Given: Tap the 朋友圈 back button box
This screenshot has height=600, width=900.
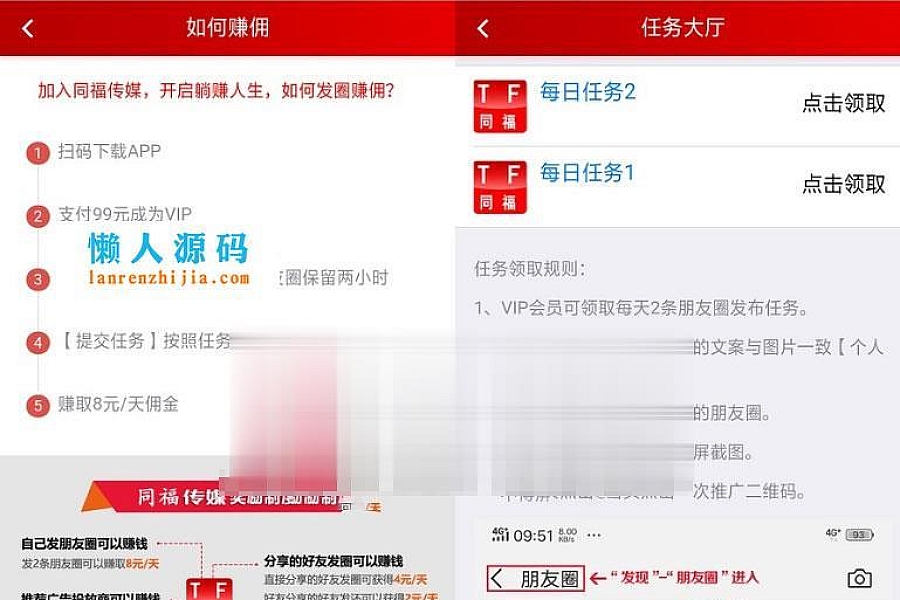Looking at the screenshot, I should [x=536, y=578].
